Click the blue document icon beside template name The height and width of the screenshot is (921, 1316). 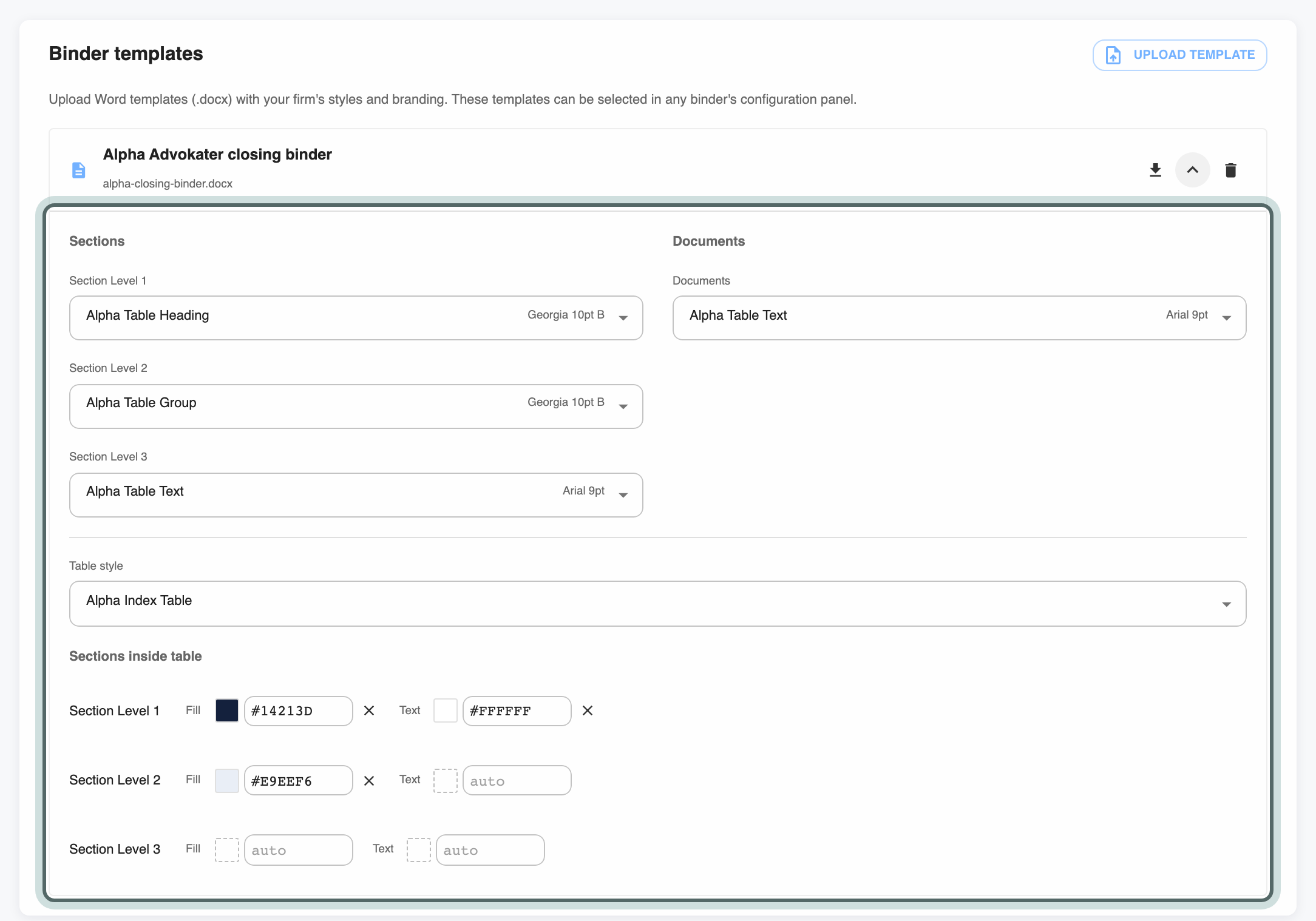(78, 170)
